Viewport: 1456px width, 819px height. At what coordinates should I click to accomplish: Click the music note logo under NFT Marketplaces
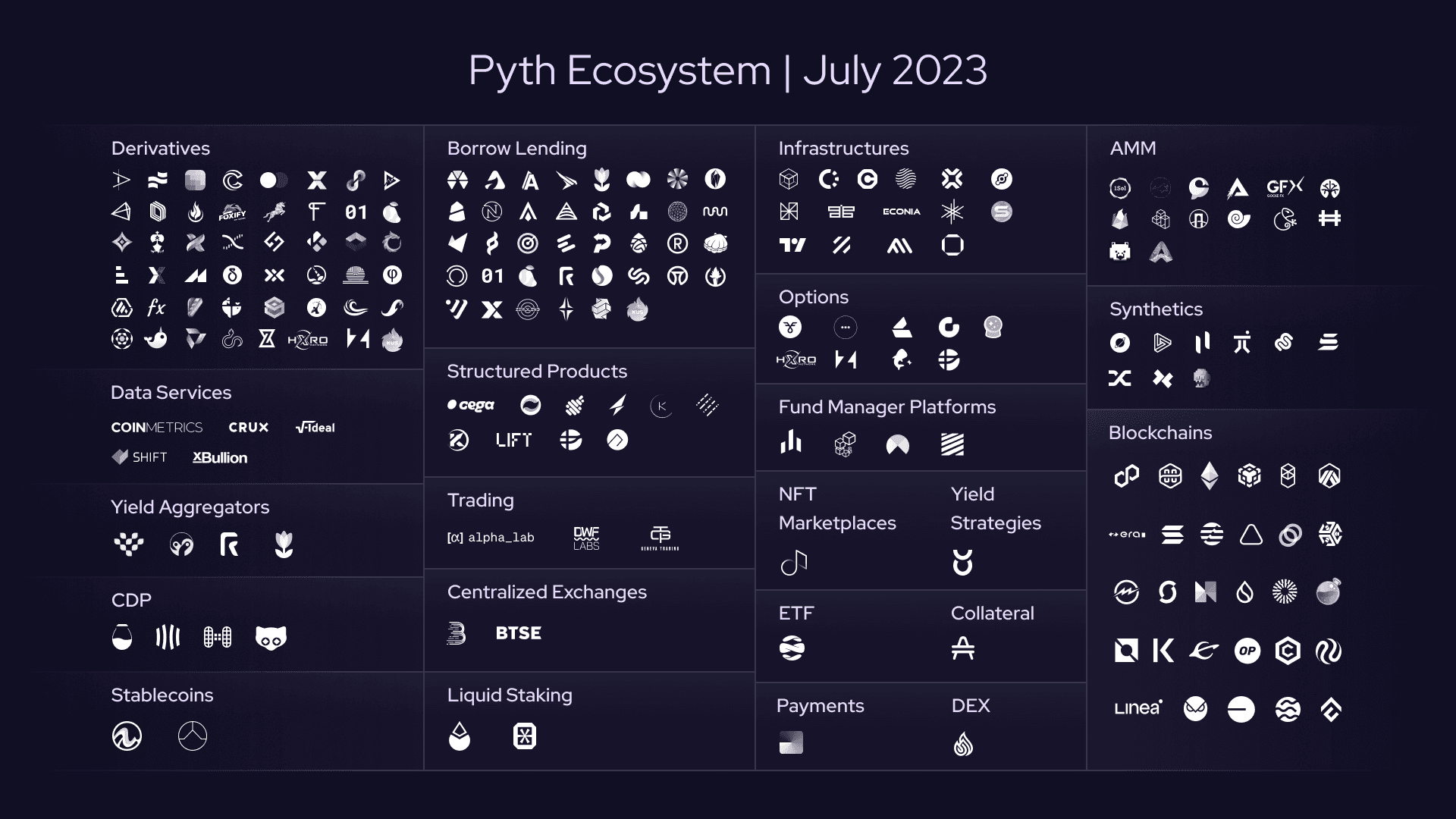pos(793,563)
